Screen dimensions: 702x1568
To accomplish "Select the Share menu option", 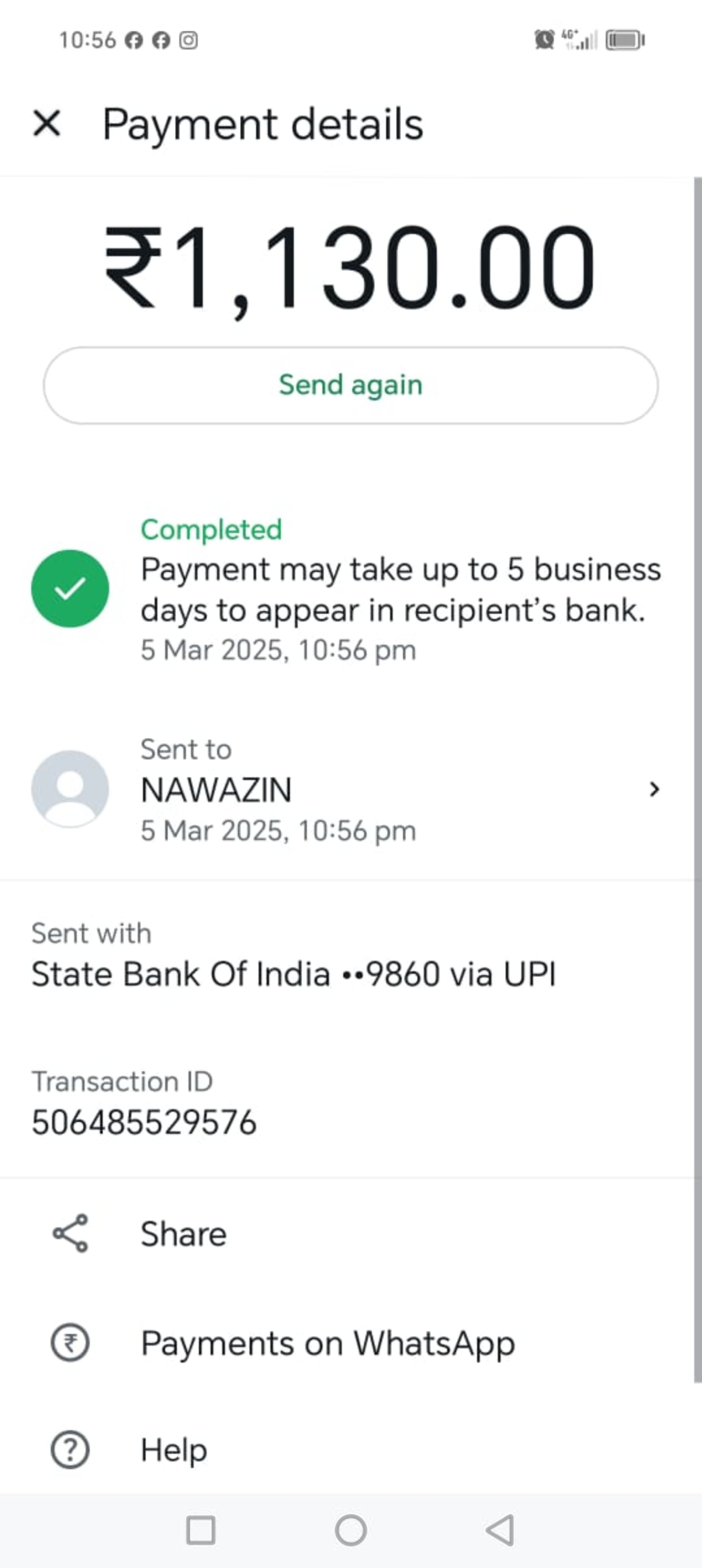I will [x=184, y=1234].
